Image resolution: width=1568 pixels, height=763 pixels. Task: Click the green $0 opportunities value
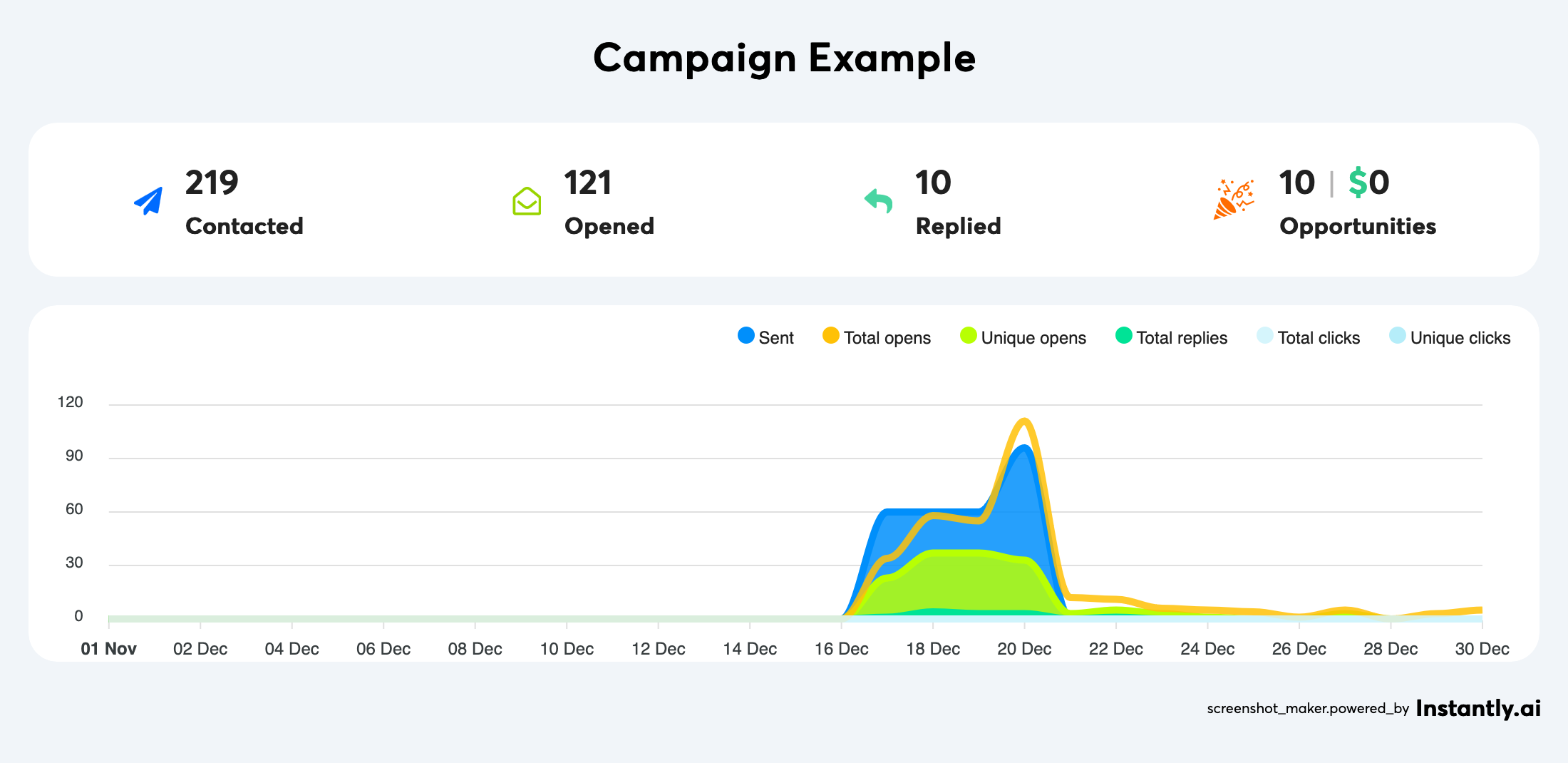tap(1368, 183)
